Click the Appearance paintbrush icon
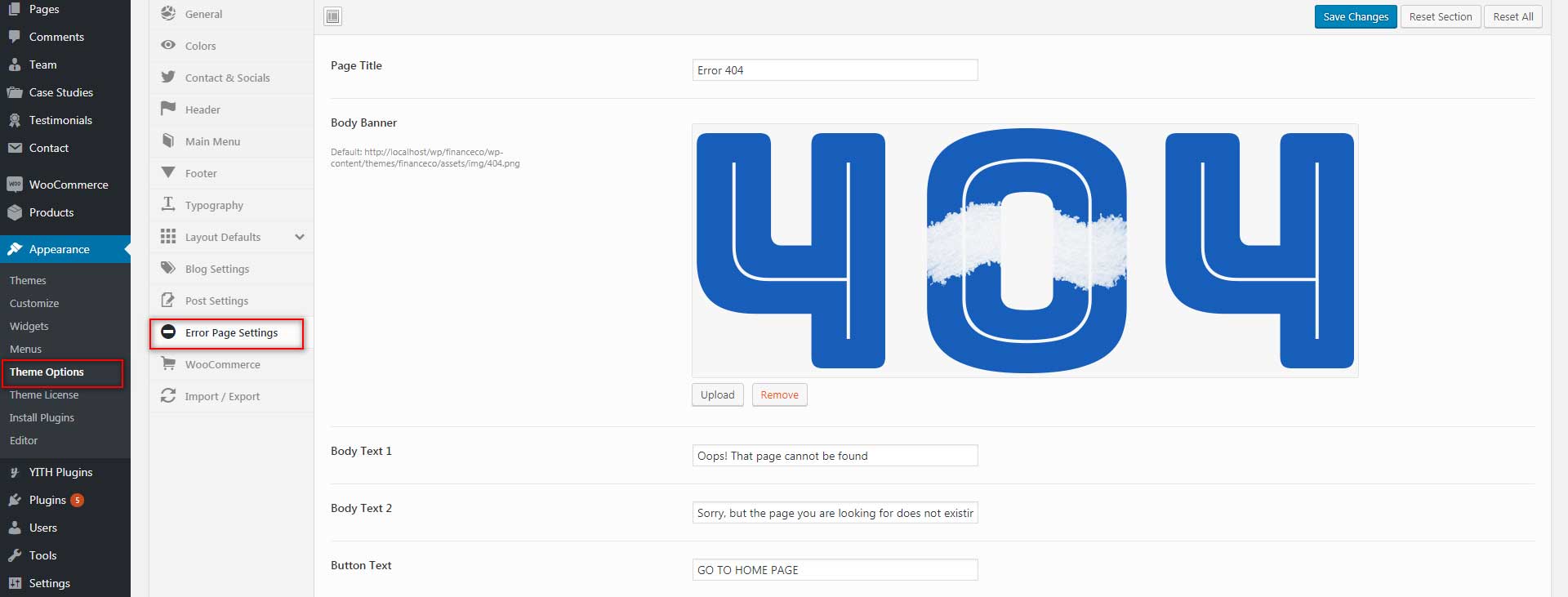The width and height of the screenshot is (1568, 597). click(15, 249)
